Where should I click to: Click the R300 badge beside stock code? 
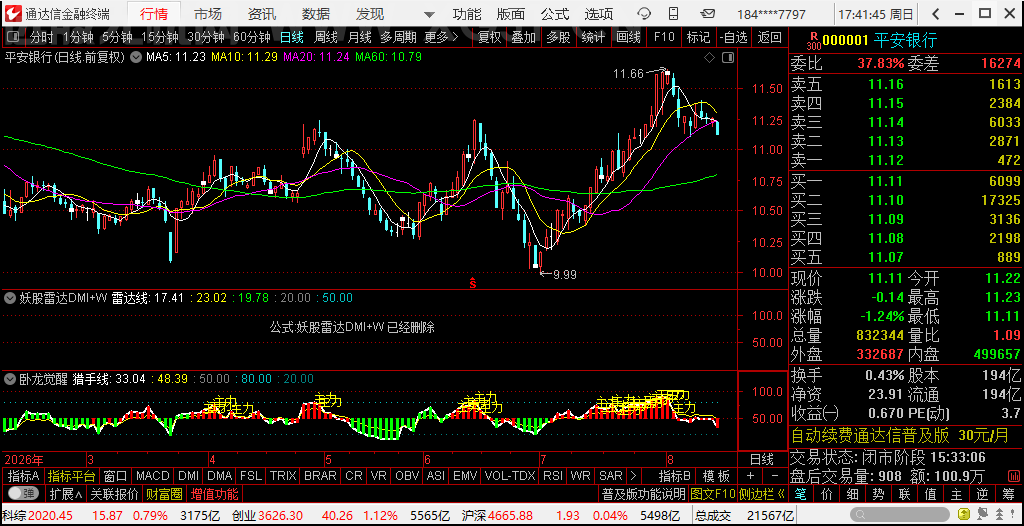click(x=813, y=41)
